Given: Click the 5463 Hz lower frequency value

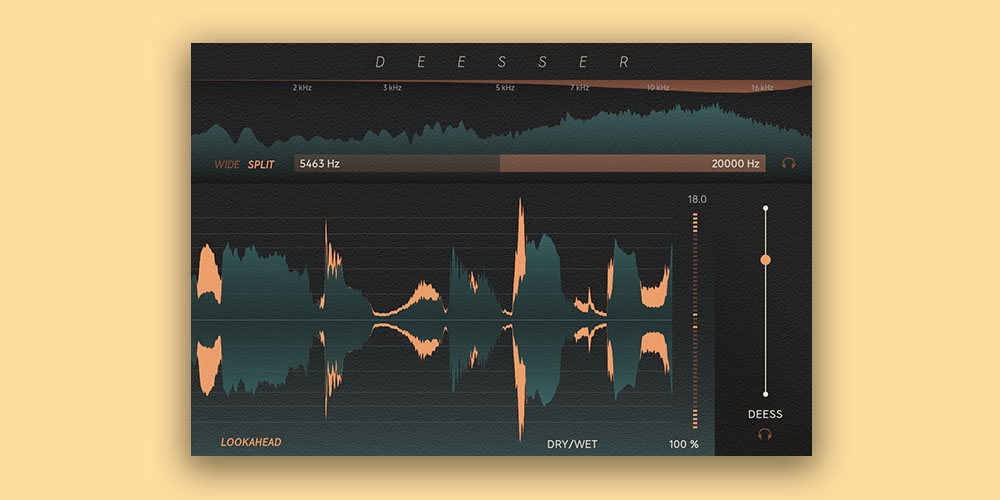Looking at the screenshot, I should click(x=320, y=163).
